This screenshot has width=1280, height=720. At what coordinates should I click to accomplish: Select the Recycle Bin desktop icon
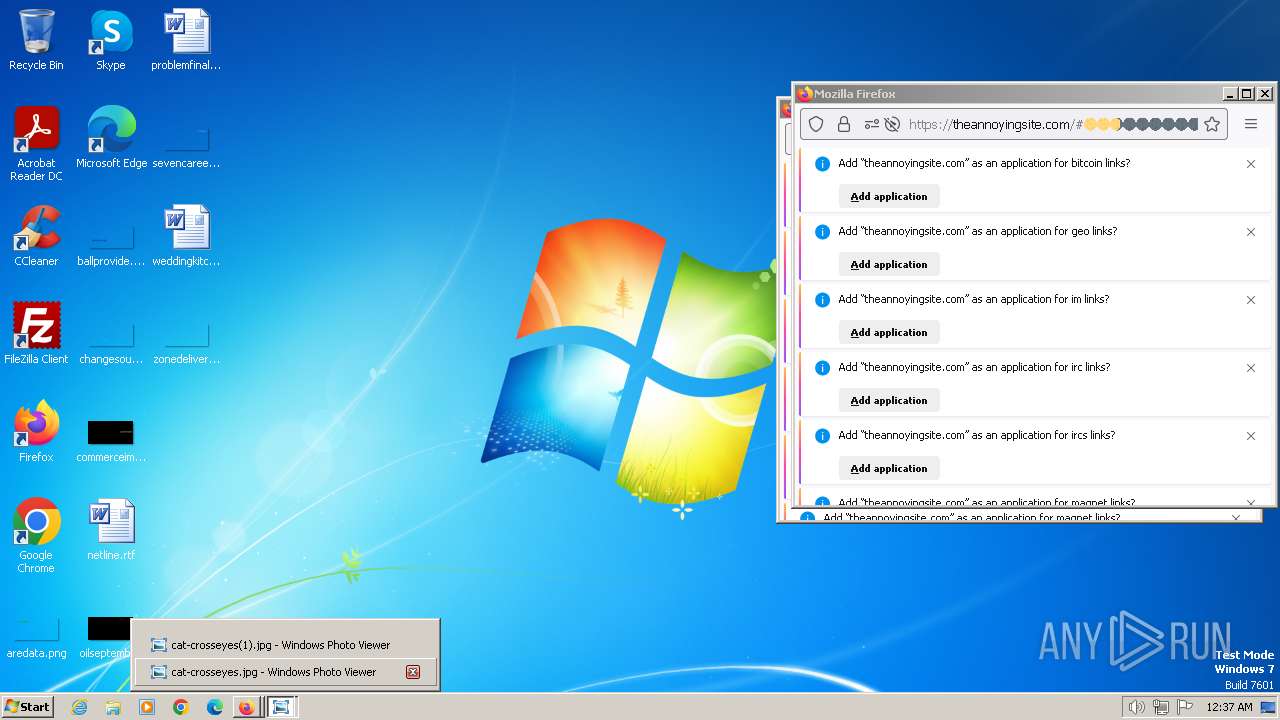(36, 40)
